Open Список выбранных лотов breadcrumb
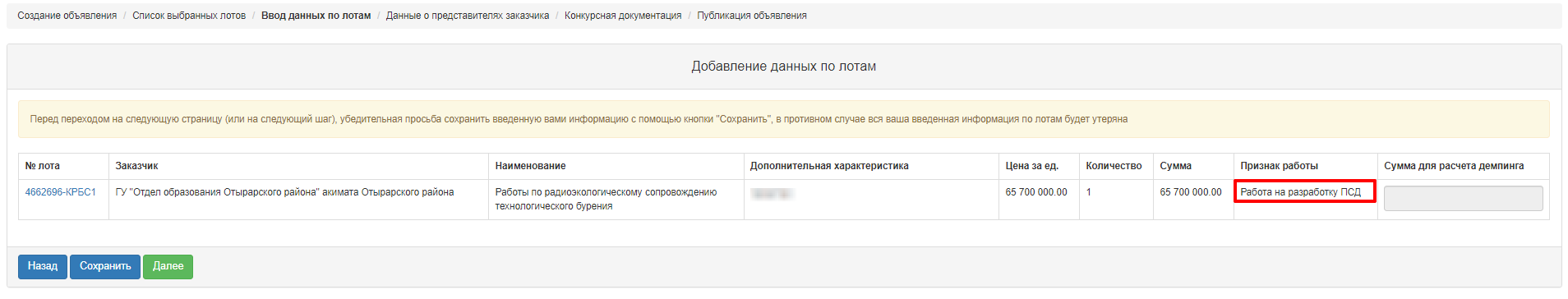1568x299 pixels. 189,16
